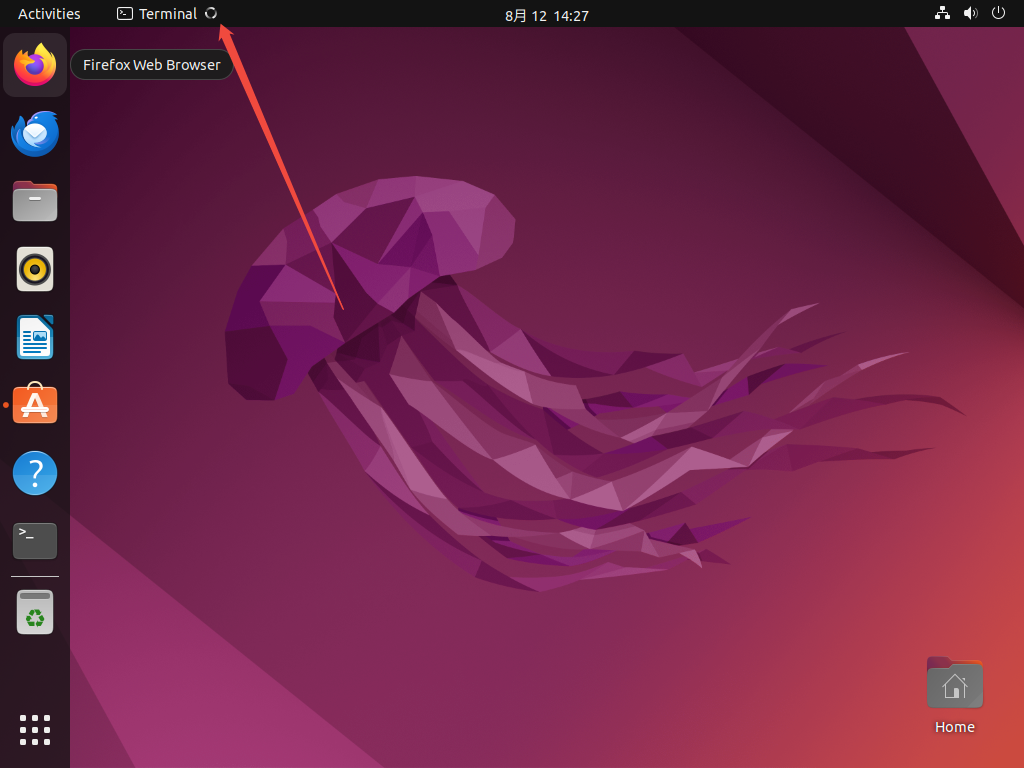This screenshot has height=768, width=1024.
Task: Show Applications grid button
Action: click(35, 729)
